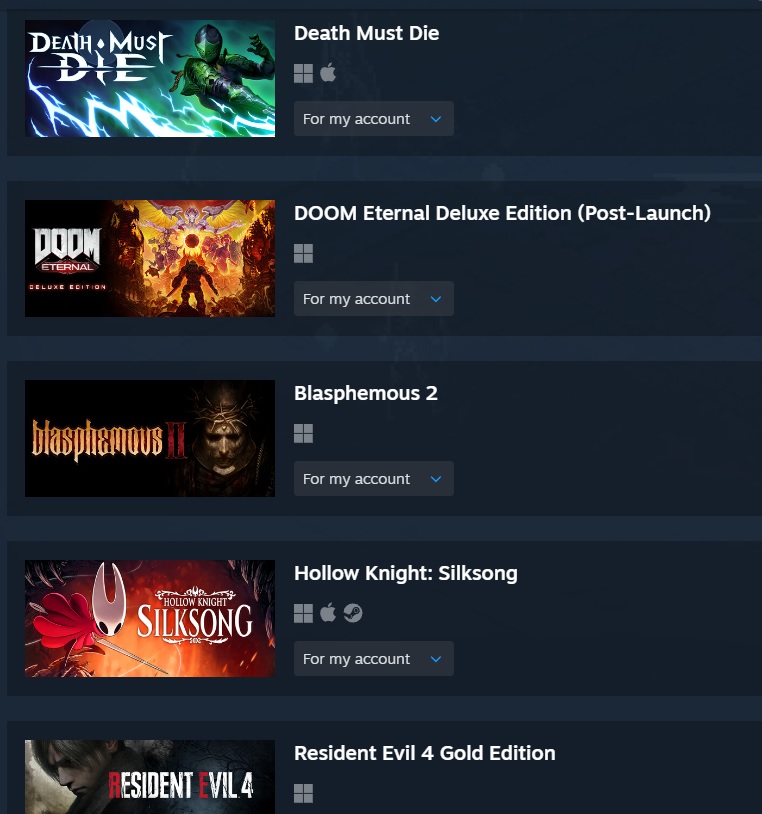Image resolution: width=762 pixels, height=814 pixels.
Task: Open DOOM Eternal Deluxe Edition title link
Action: point(502,213)
